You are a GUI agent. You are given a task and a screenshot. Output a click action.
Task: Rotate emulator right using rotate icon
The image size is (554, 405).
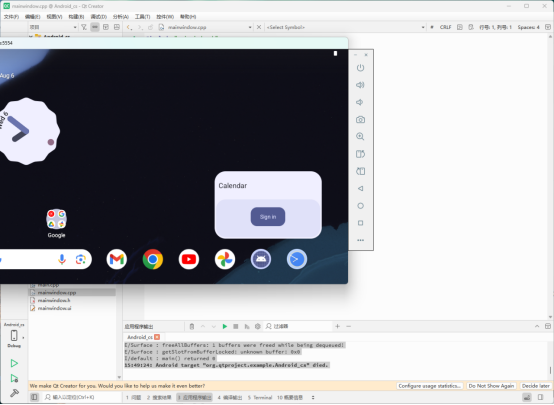(x=360, y=171)
